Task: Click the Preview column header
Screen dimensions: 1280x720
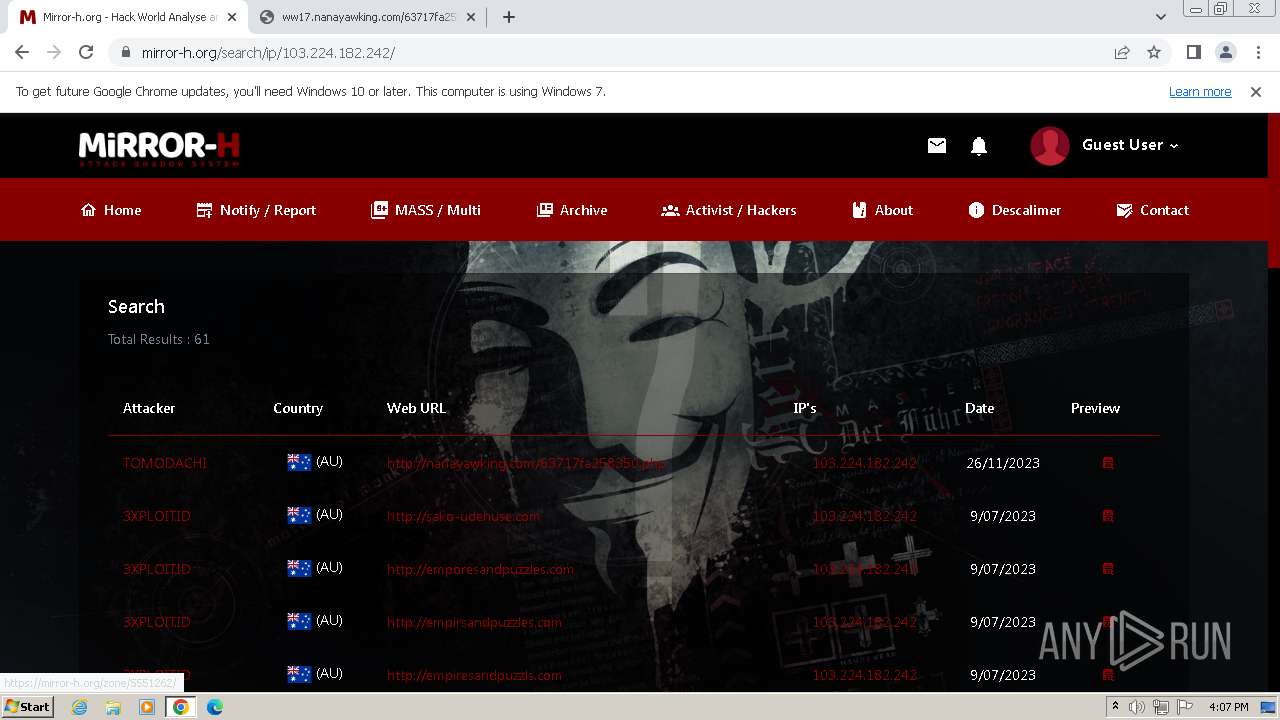Action: click(1095, 408)
